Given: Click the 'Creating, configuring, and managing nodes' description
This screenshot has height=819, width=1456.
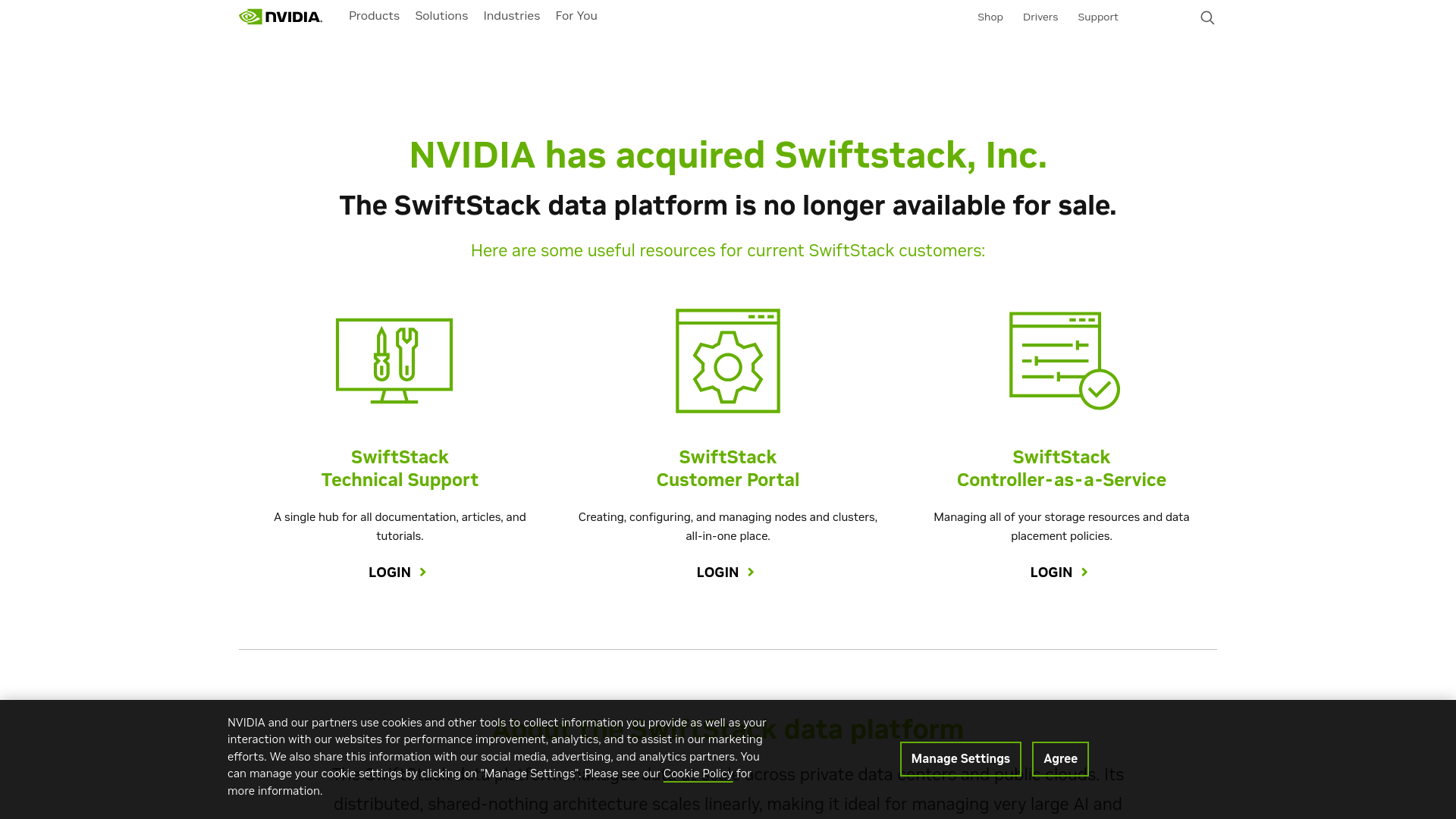Looking at the screenshot, I should point(728,526).
